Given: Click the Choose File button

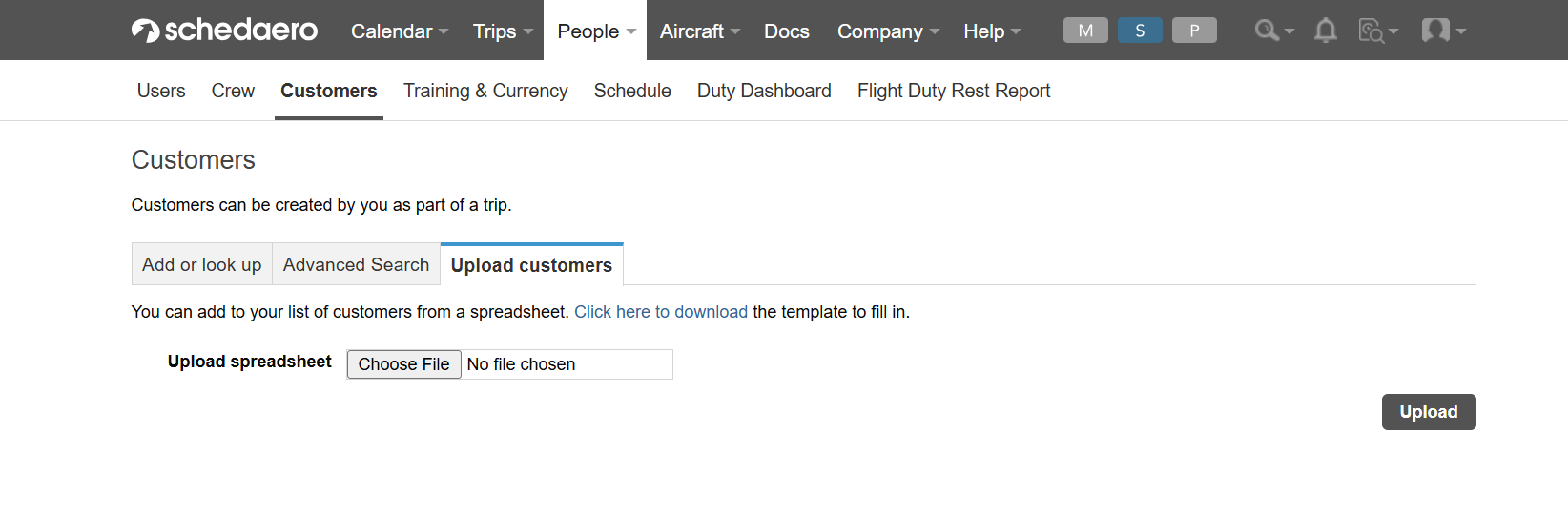Looking at the screenshot, I should (403, 364).
